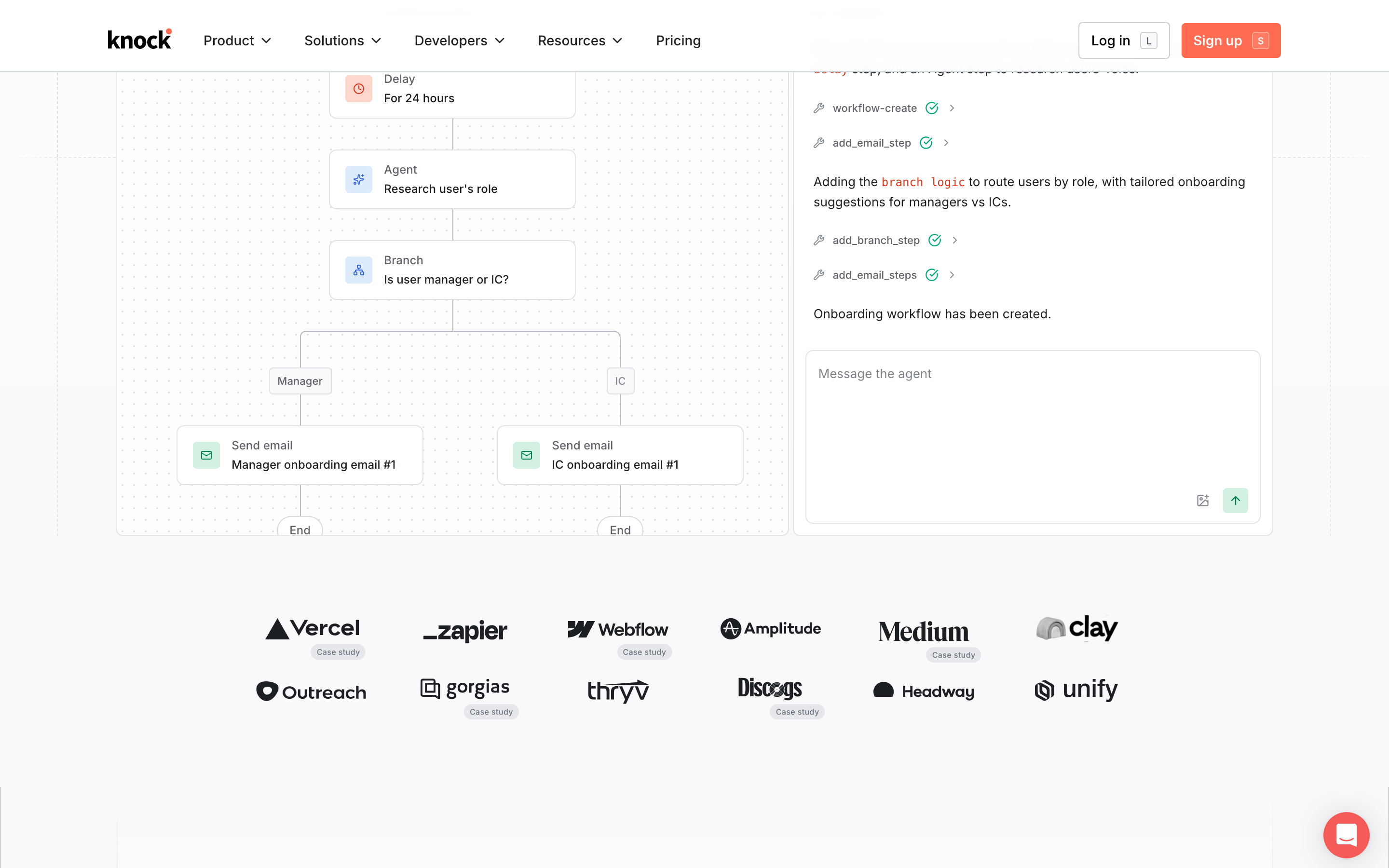Click the Vercel logo
The height and width of the screenshot is (868, 1389).
click(312, 629)
